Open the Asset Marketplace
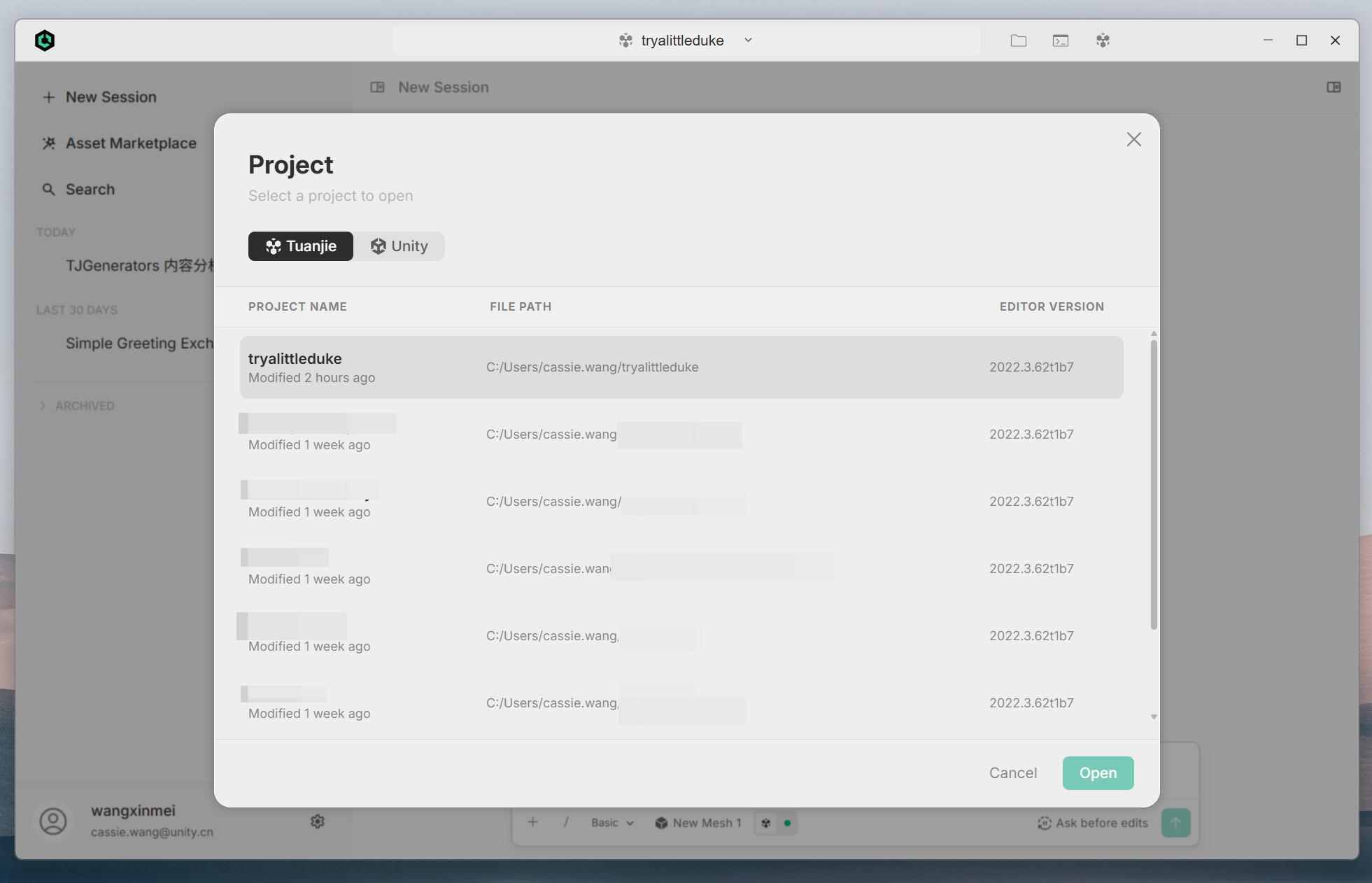Image resolution: width=1372 pixels, height=883 pixels. [x=120, y=143]
